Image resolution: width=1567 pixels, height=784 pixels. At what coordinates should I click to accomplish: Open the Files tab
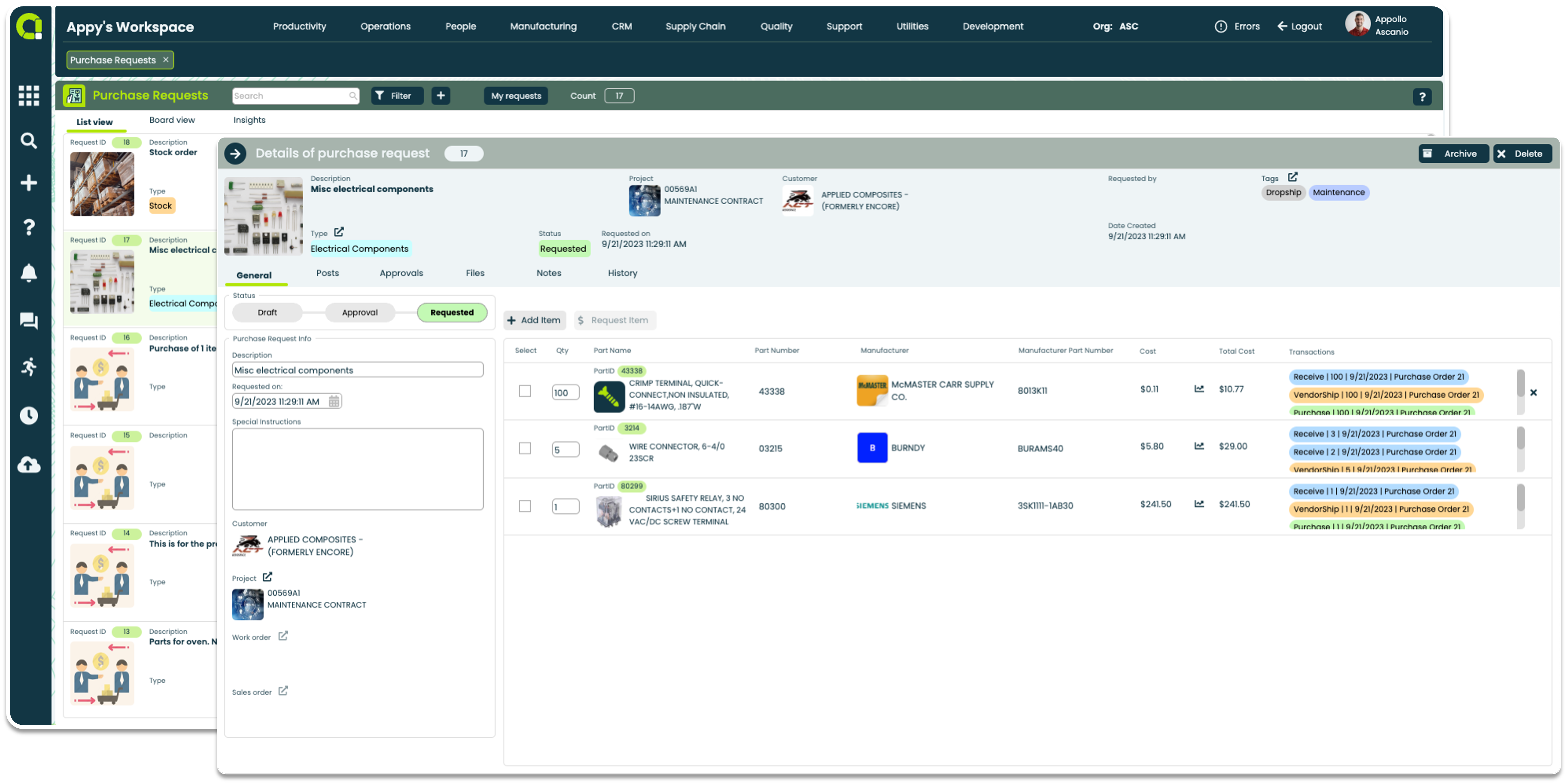pyautogui.click(x=475, y=273)
